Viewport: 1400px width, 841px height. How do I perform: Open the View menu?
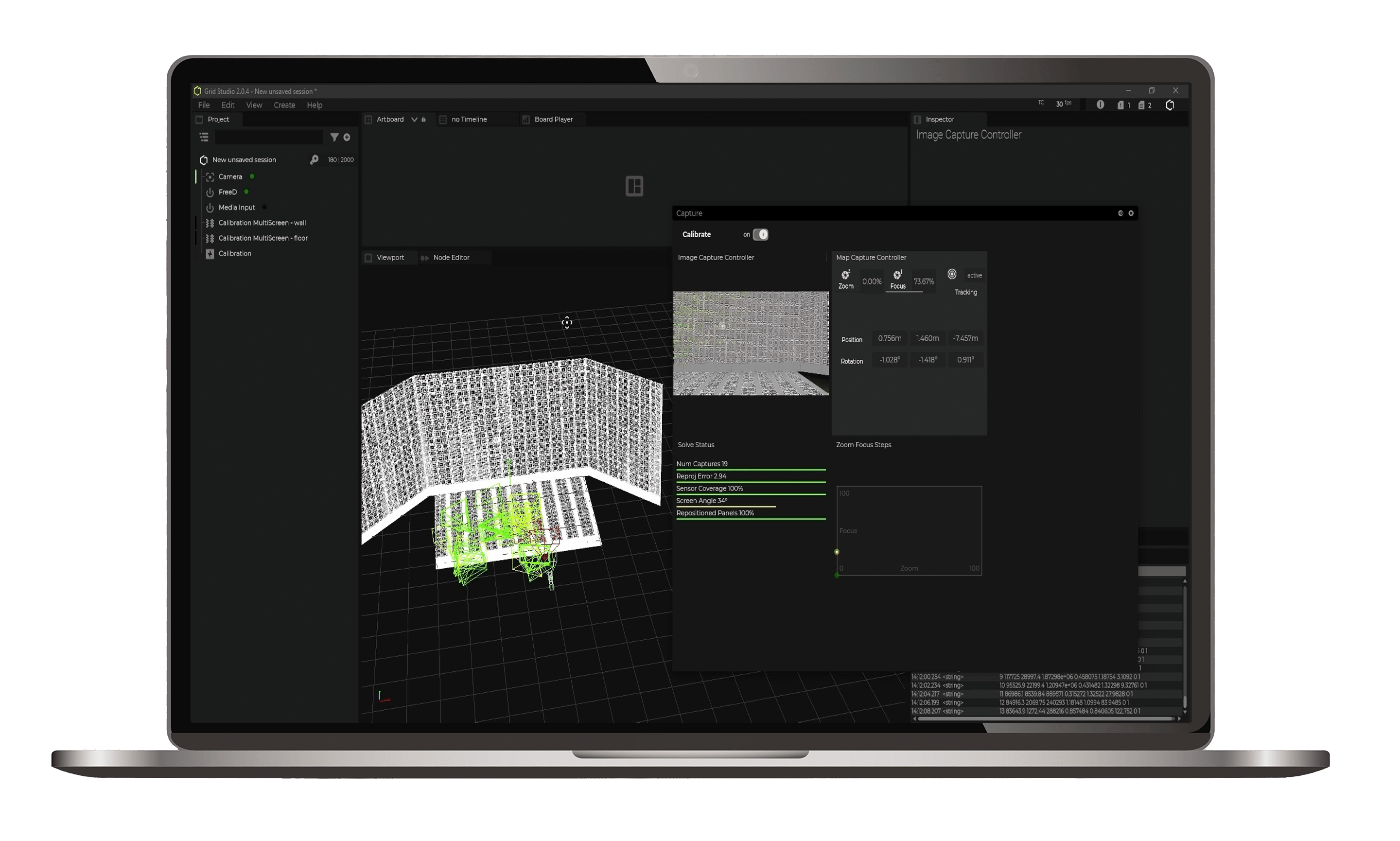[x=254, y=105]
